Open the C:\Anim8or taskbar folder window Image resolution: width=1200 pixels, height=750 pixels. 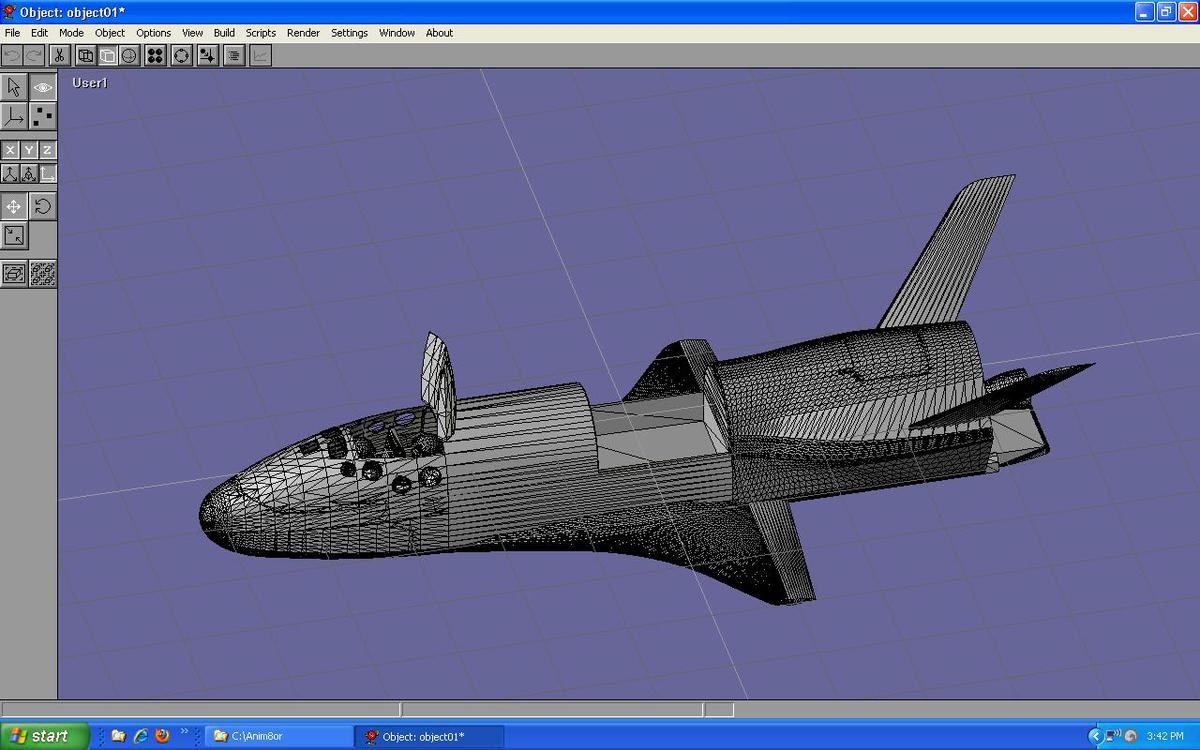(279, 736)
